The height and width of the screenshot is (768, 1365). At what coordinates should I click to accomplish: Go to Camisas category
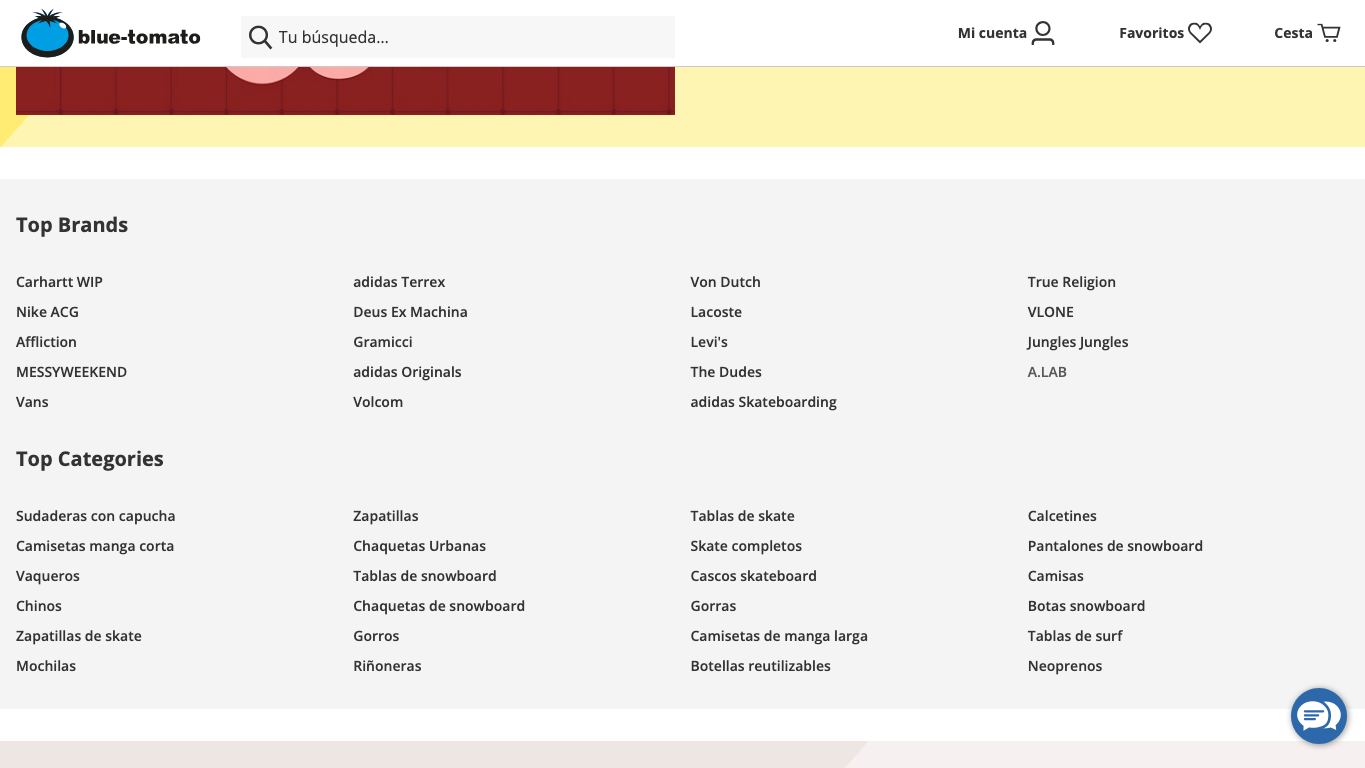pos(1055,576)
